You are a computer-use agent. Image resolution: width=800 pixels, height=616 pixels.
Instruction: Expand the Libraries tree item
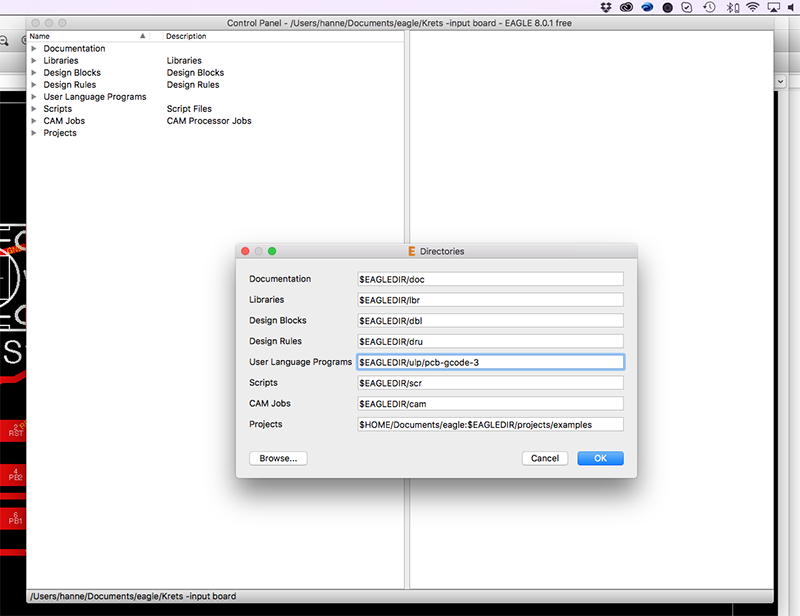click(34, 61)
